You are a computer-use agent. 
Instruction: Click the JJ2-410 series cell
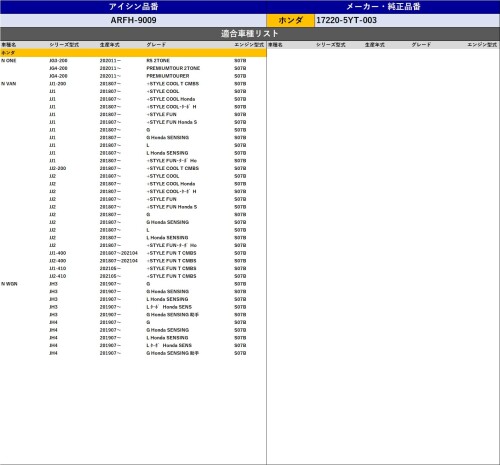coord(57,276)
